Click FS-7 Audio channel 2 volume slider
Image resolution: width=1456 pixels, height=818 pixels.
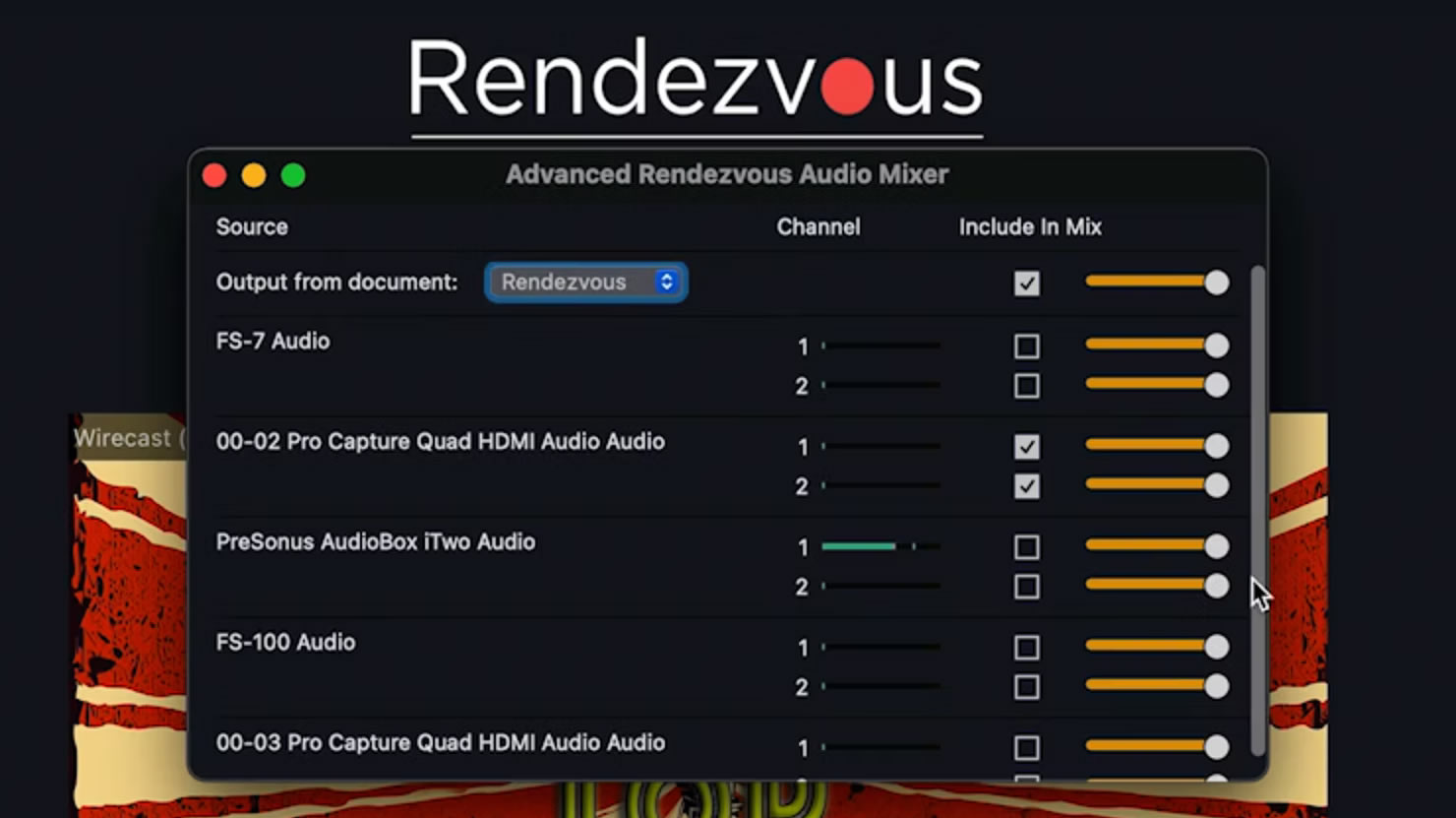pyautogui.click(x=1157, y=385)
